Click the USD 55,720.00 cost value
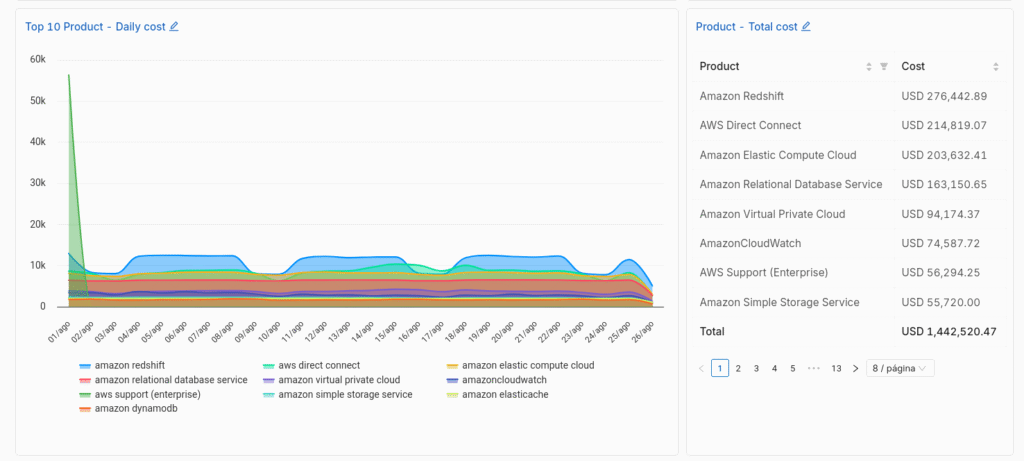1024x461 pixels. tap(940, 302)
